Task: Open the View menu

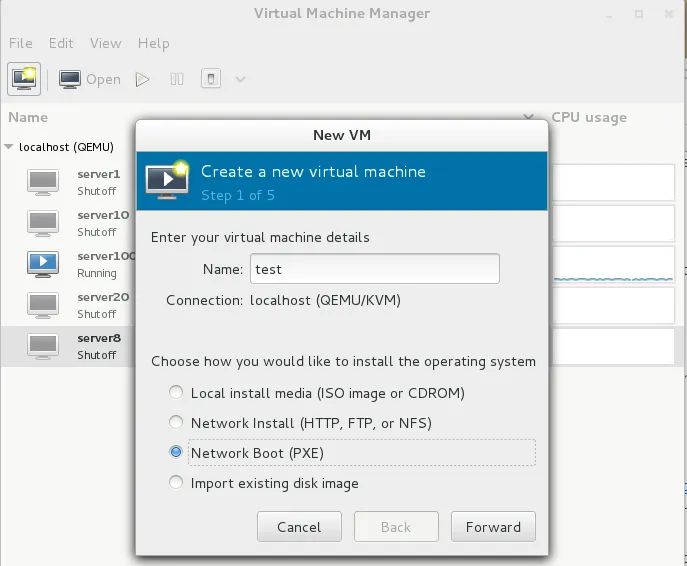Action: pyautogui.click(x=106, y=43)
